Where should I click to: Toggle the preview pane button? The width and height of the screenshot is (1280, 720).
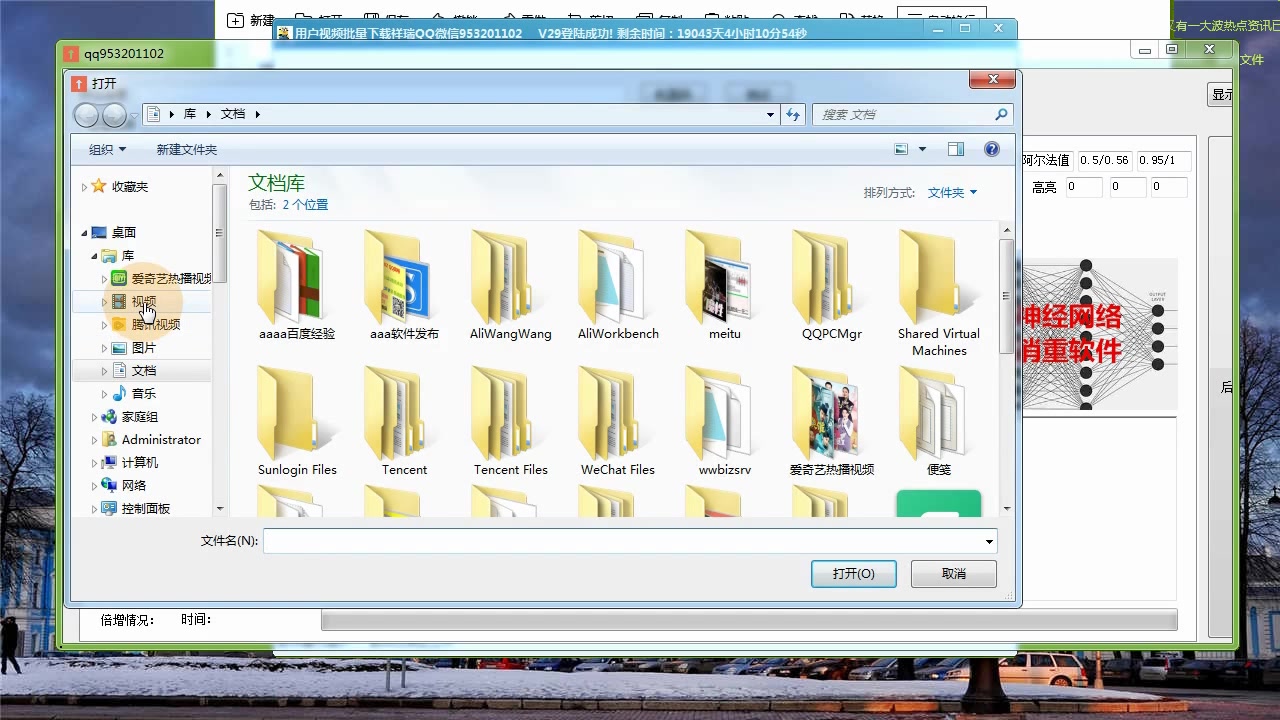(956, 149)
